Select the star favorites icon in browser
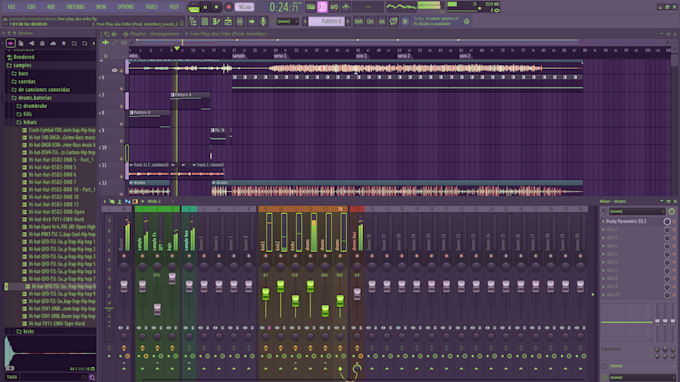680x382 pixels. [64, 43]
